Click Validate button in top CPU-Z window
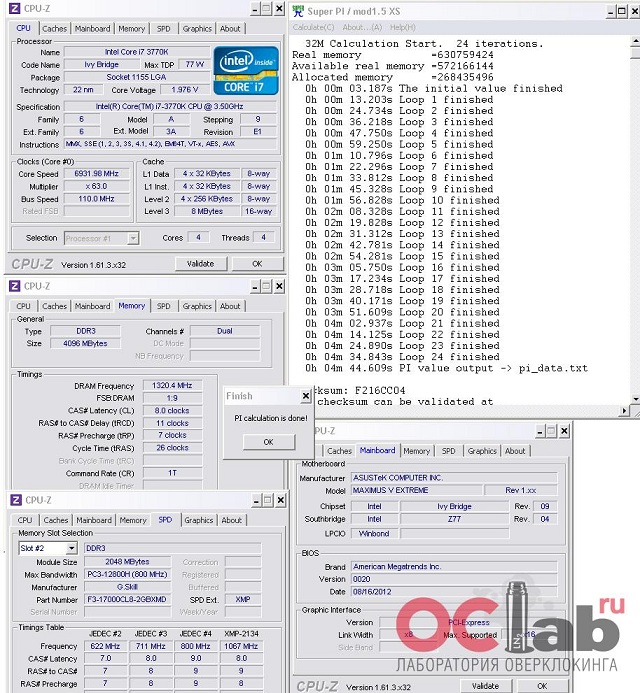The width and height of the screenshot is (640, 693). [201, 264]
